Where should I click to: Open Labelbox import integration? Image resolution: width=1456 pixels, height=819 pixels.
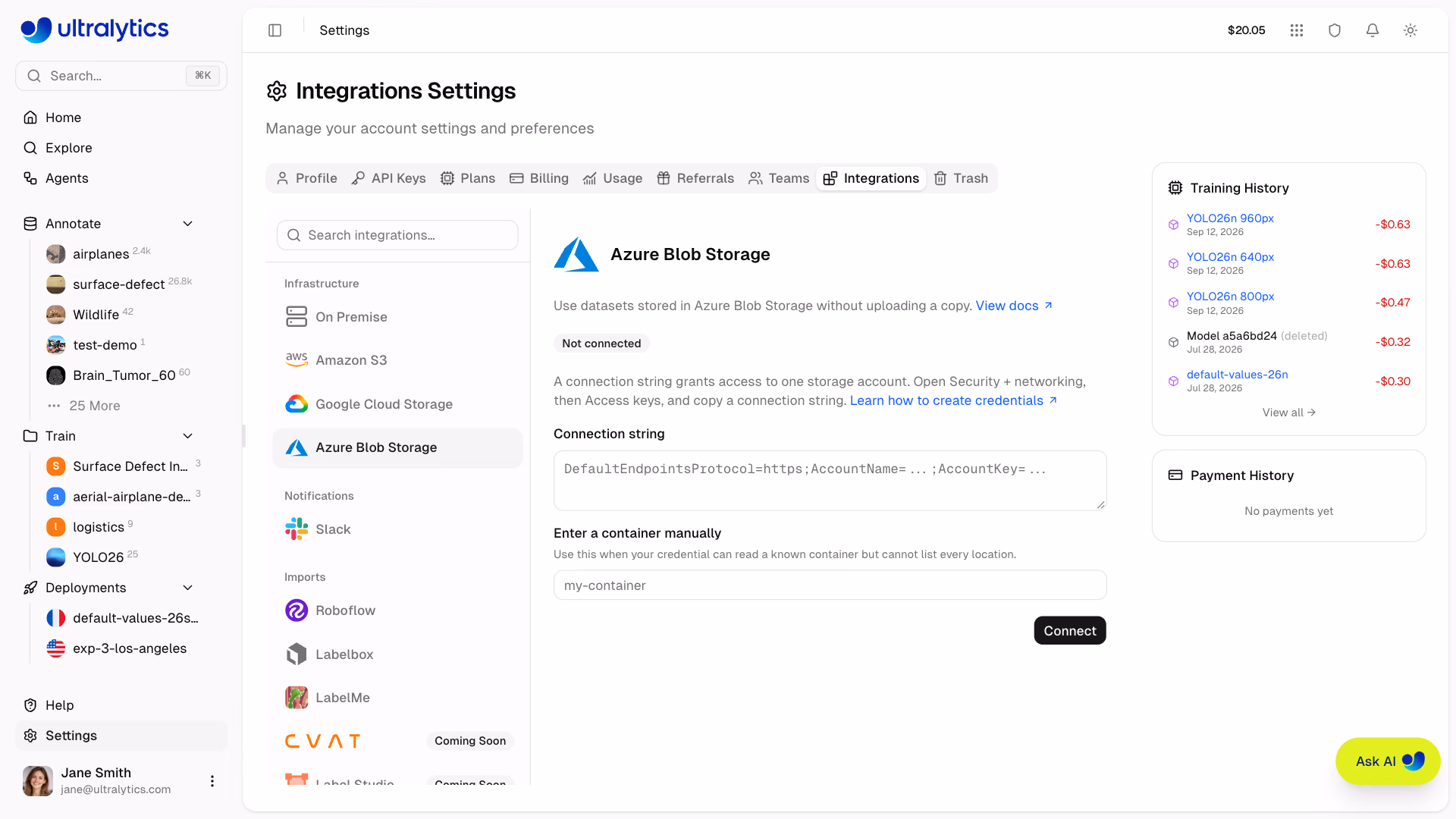pyautogui.click(x=397, y=654)
